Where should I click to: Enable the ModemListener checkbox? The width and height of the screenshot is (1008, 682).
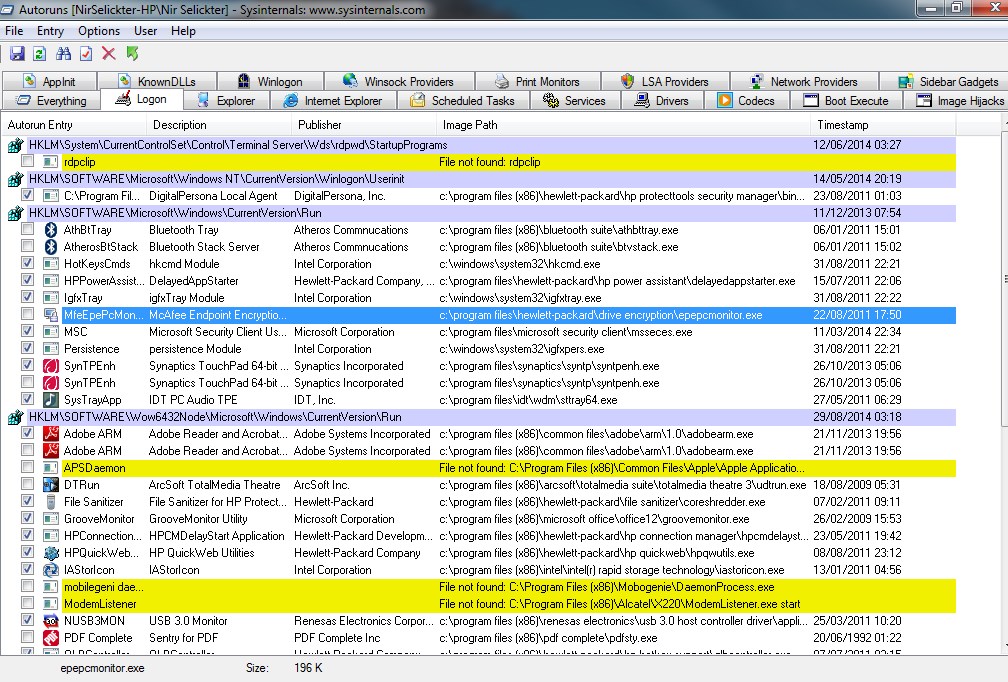28,603
